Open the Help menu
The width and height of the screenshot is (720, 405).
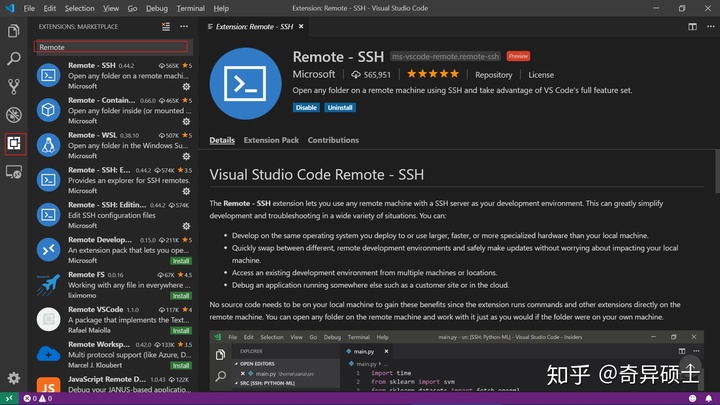[221, 8]
